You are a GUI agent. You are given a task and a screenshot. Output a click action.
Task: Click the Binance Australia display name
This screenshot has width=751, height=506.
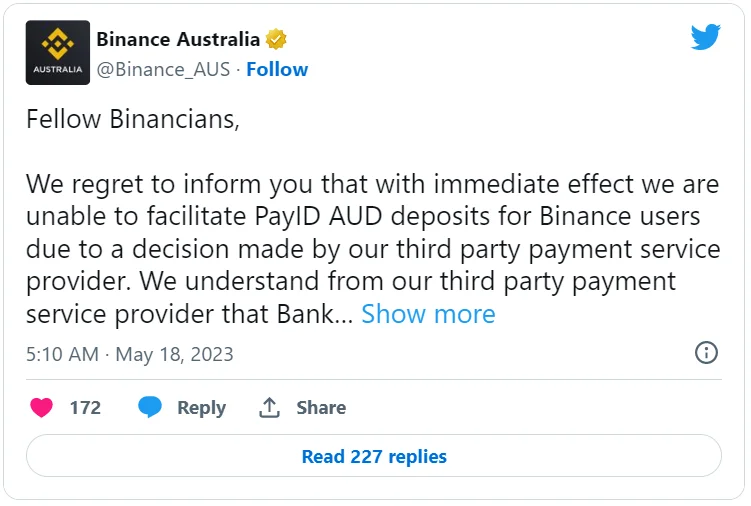pos(178,40)
